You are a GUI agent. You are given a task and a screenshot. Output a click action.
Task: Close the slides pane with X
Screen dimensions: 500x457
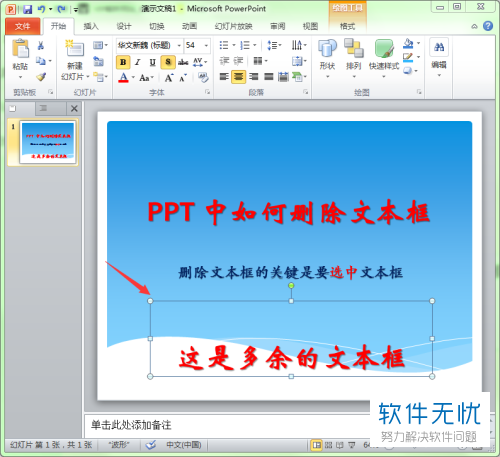[74, 108]
